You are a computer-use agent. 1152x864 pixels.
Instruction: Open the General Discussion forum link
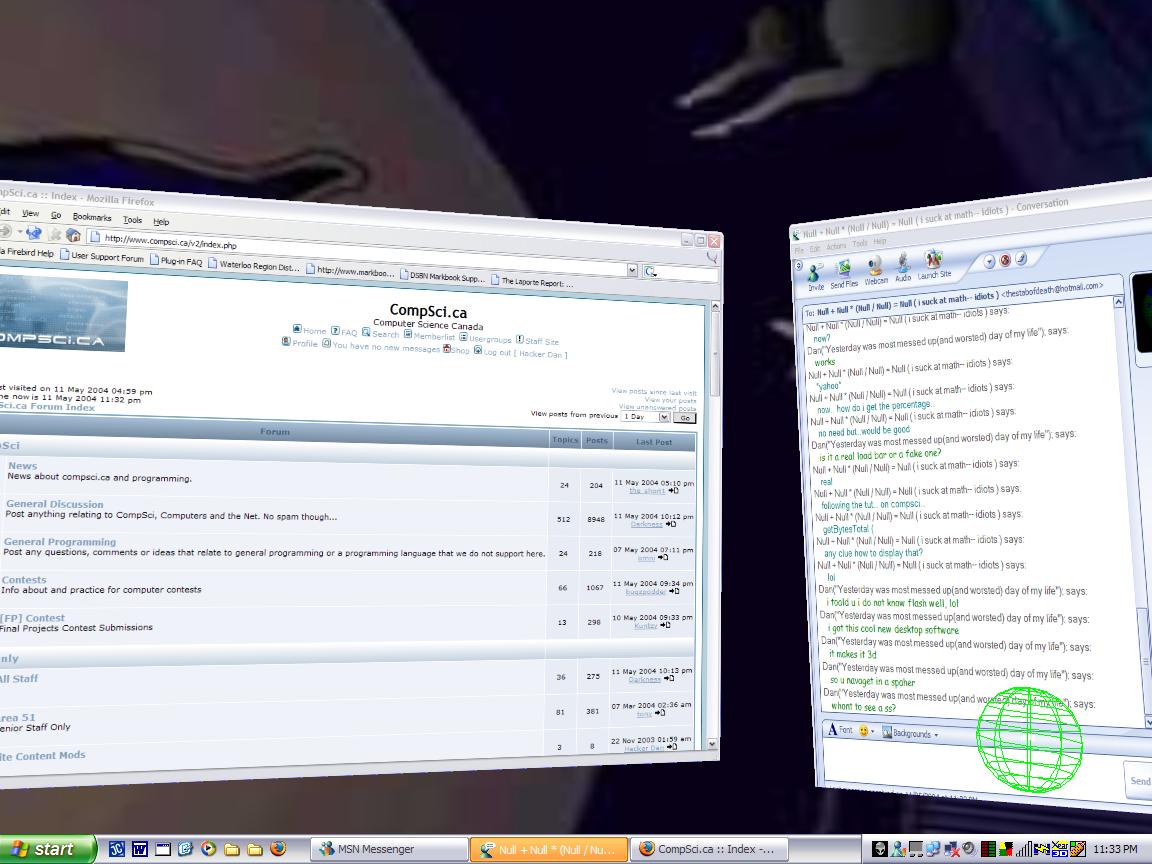coord(55,504)
